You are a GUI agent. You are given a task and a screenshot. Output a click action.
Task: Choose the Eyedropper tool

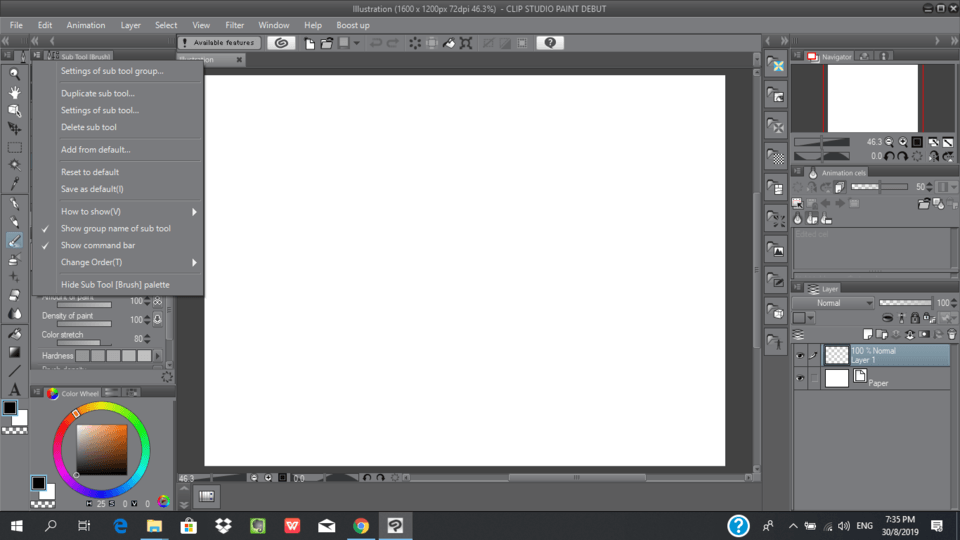[x=14, y=184]
